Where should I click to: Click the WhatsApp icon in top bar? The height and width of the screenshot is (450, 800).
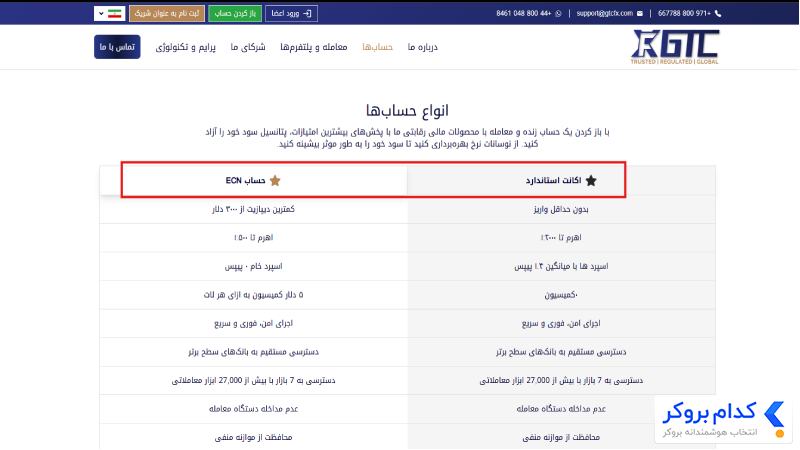(558, 13)
